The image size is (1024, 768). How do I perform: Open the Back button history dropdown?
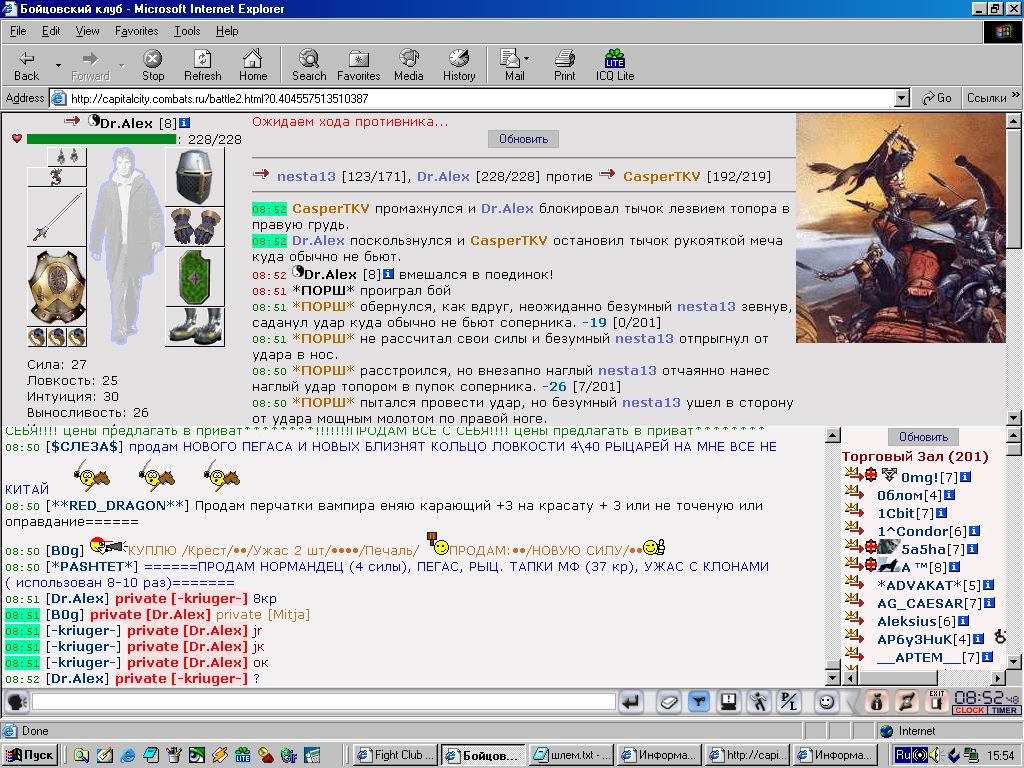pos(58,65)
